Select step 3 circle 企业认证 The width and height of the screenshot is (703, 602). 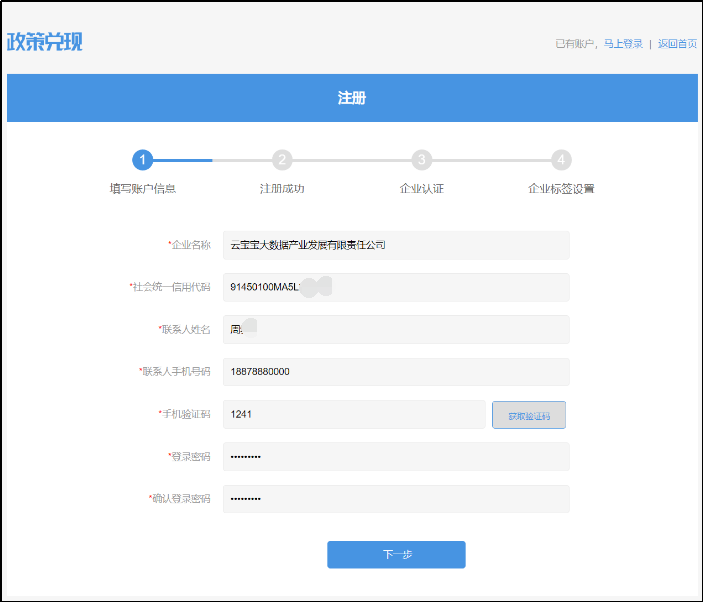[x=421, y=160]
